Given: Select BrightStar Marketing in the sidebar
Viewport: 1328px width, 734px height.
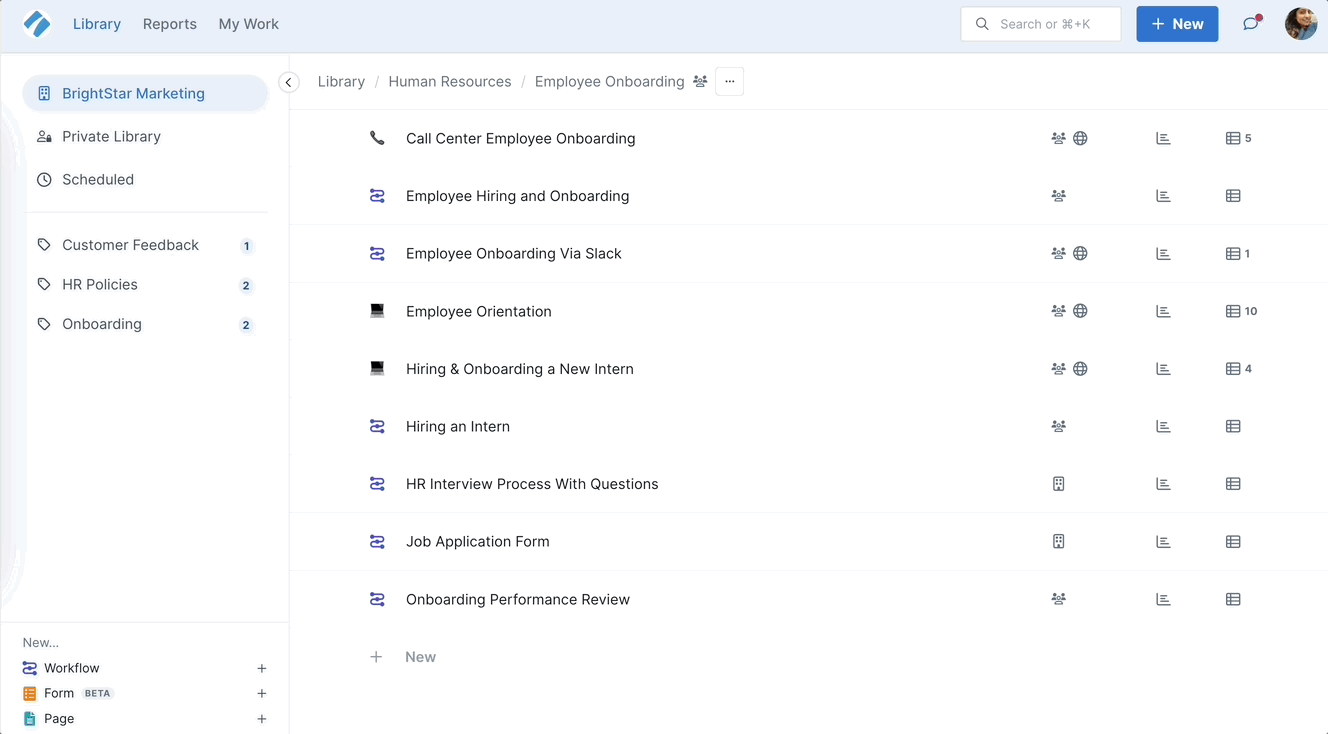Looking at the screenshot, I should [145, 93].
